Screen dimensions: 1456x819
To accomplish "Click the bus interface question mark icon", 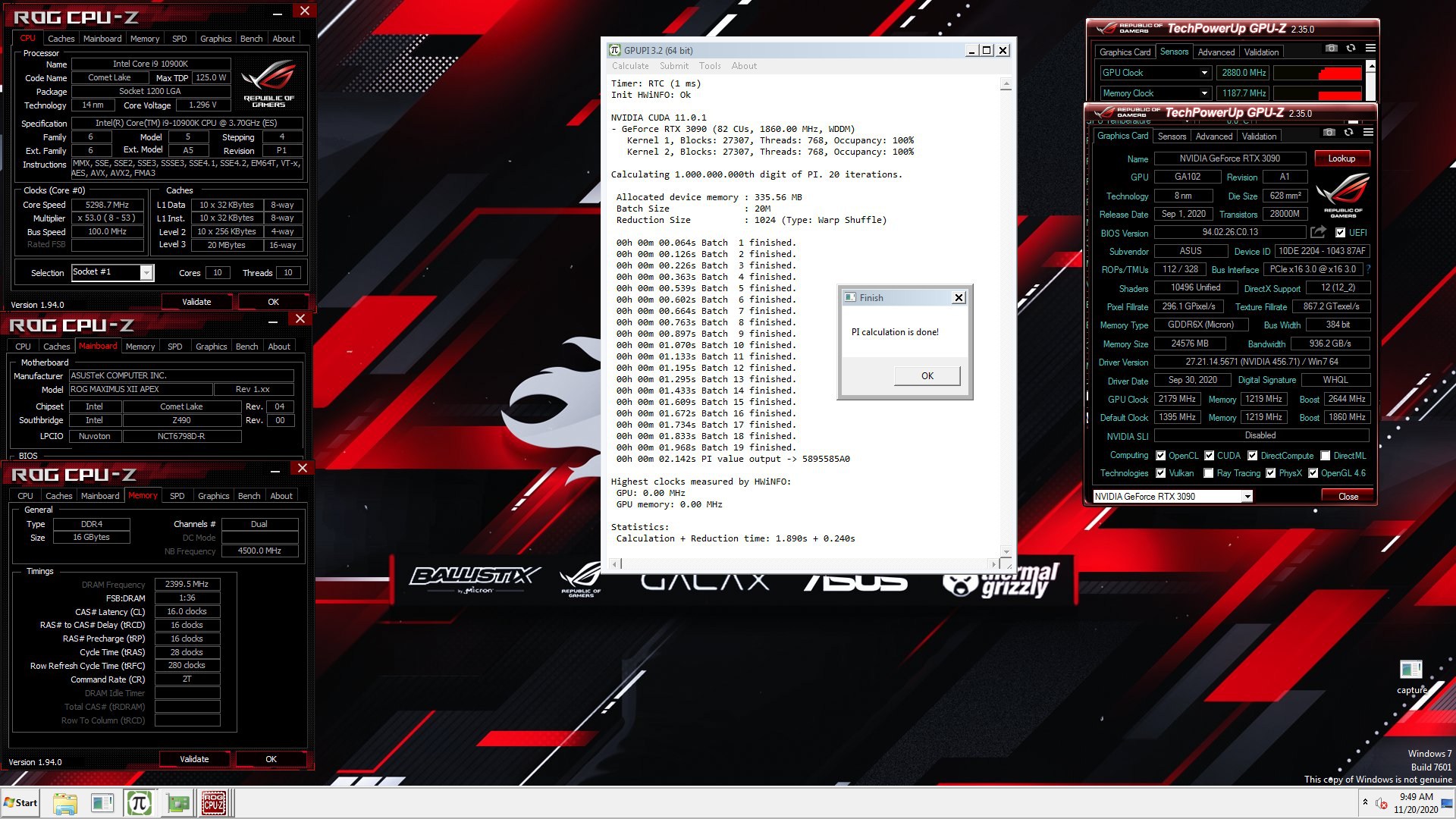I will click(1368, 269).
